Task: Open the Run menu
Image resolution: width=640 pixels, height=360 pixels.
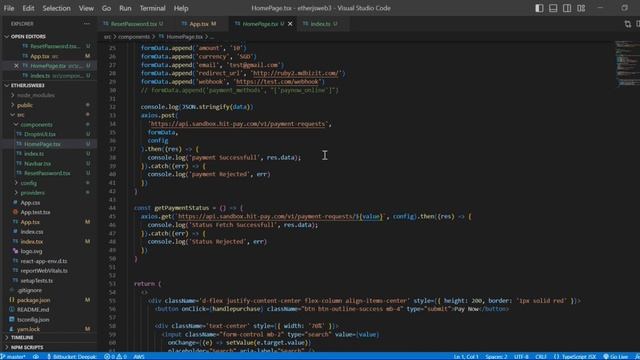Action: click(x=125, y=8)
